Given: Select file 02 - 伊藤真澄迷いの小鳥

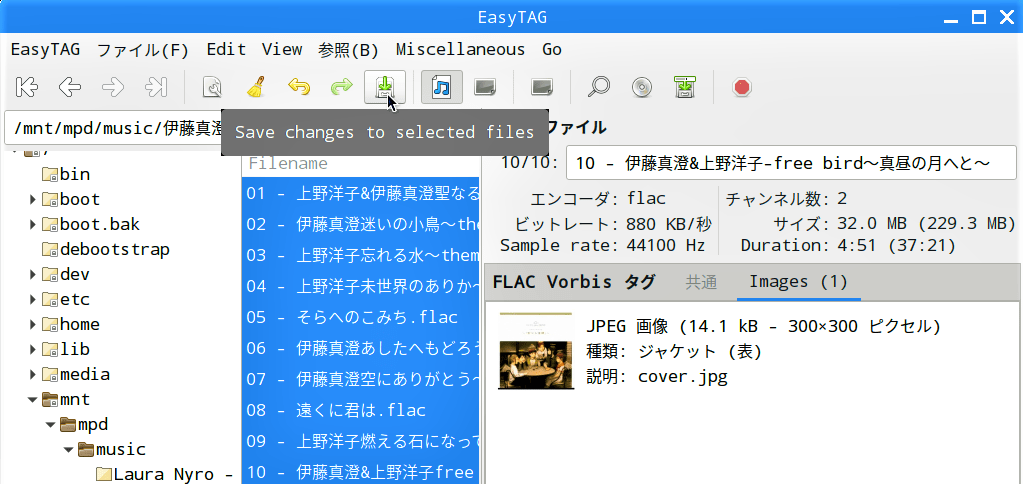Looking at the screenshot, I should pos(361,224).
